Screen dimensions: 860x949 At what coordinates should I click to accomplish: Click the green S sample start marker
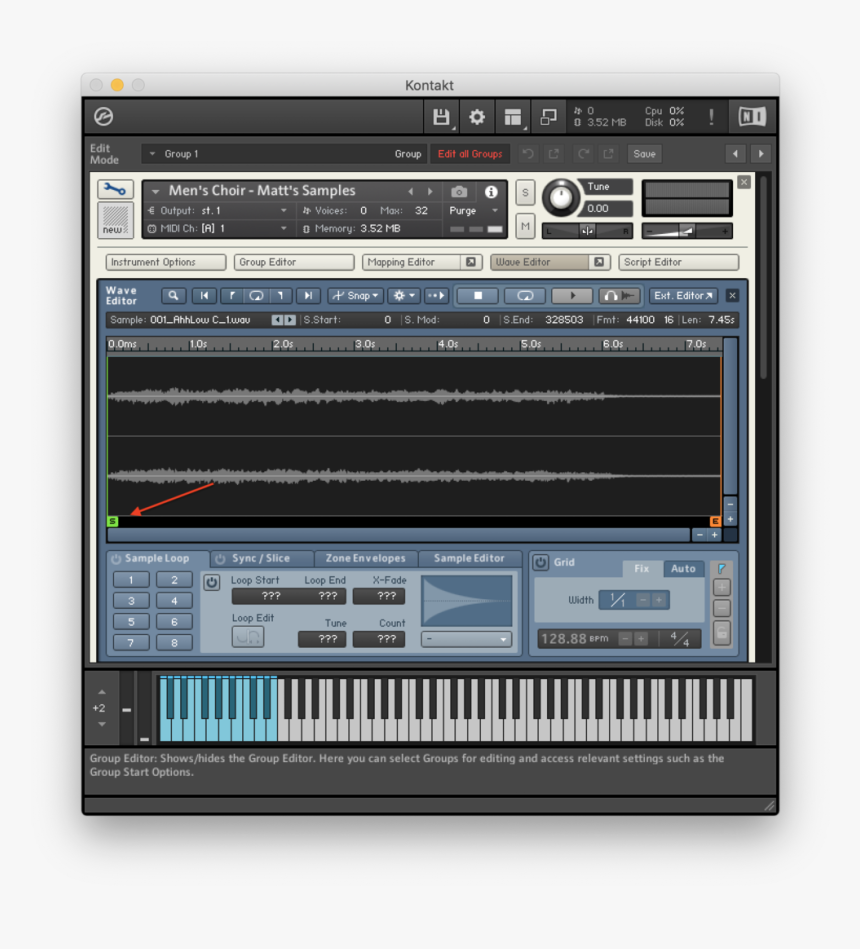[112, 521]
